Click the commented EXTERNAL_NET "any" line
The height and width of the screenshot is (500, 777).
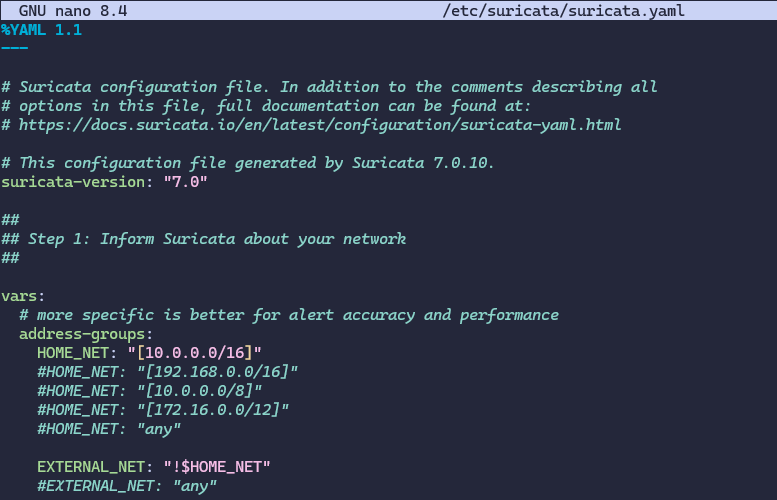pos(127,486)
